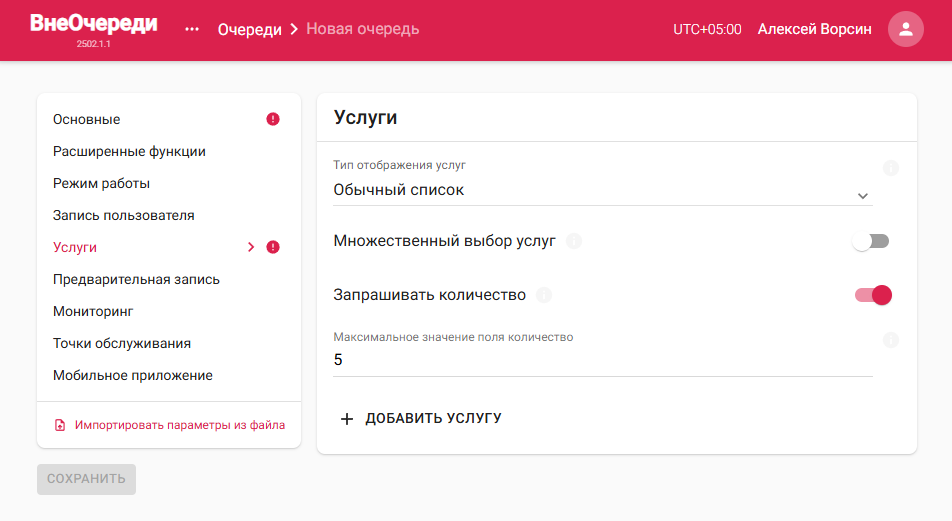Viewport: 952px width, 521px height.
Task: Click user name Алексей Ворсин
Action: [814, 29]
